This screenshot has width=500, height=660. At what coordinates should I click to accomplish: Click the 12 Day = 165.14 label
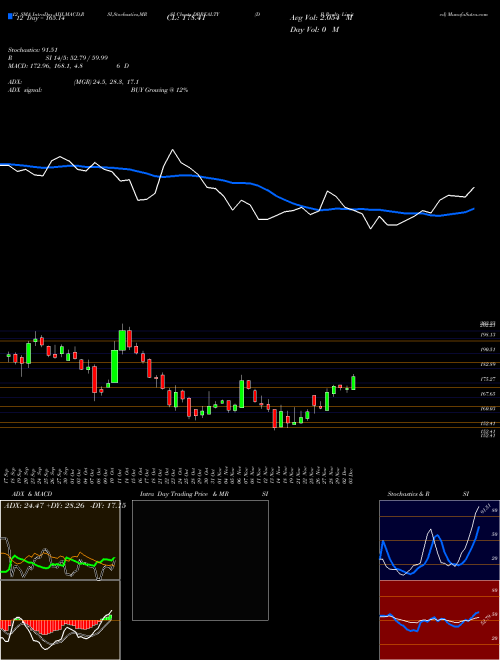[x=40, y=18]
